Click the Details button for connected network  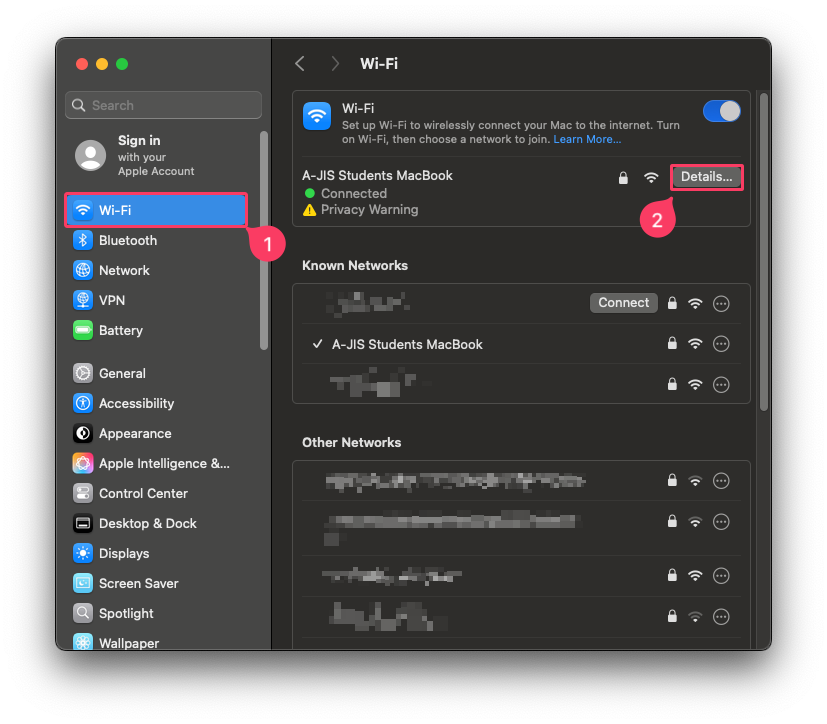pos(706,177)
